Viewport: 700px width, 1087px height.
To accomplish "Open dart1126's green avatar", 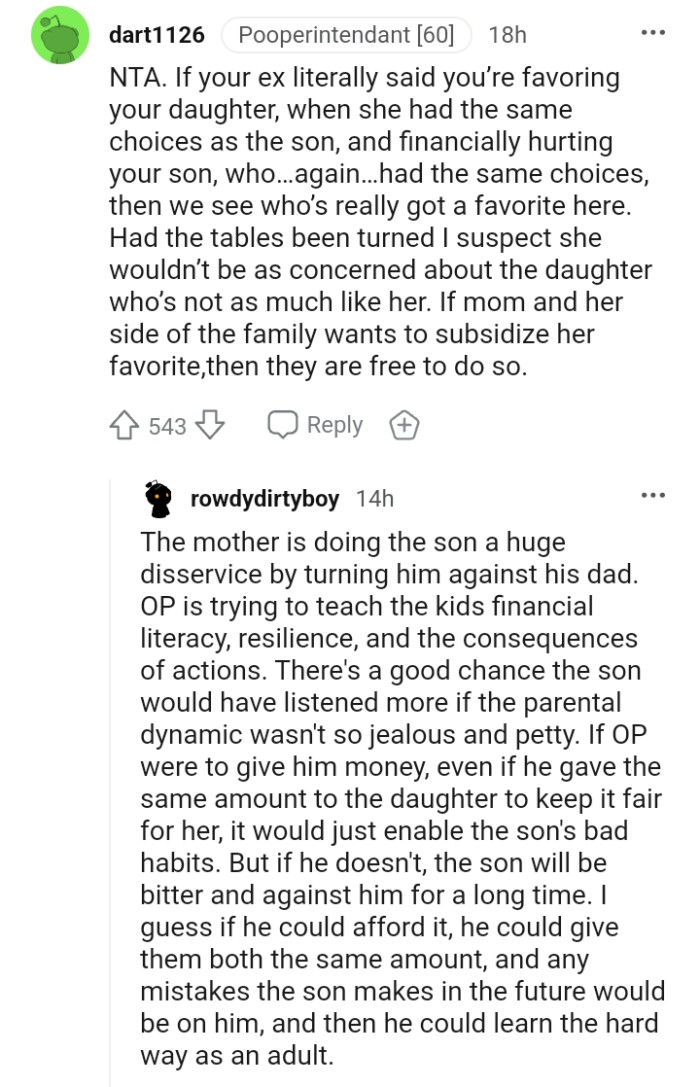I will pyautogui.click(x=61, y=35).
